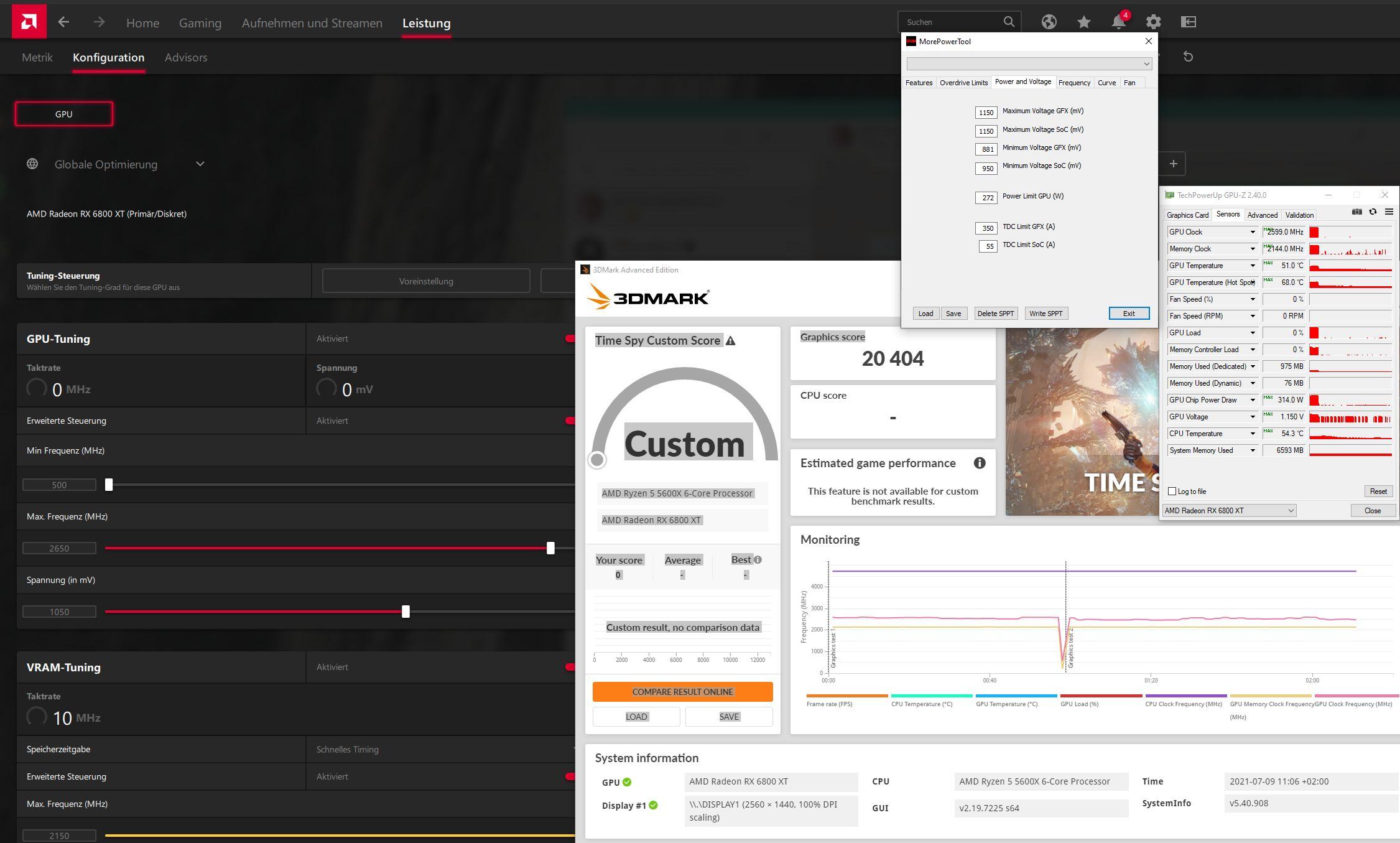
Task: Click the Max. Frequenz slider handle
Action: [x=550, y=548]
